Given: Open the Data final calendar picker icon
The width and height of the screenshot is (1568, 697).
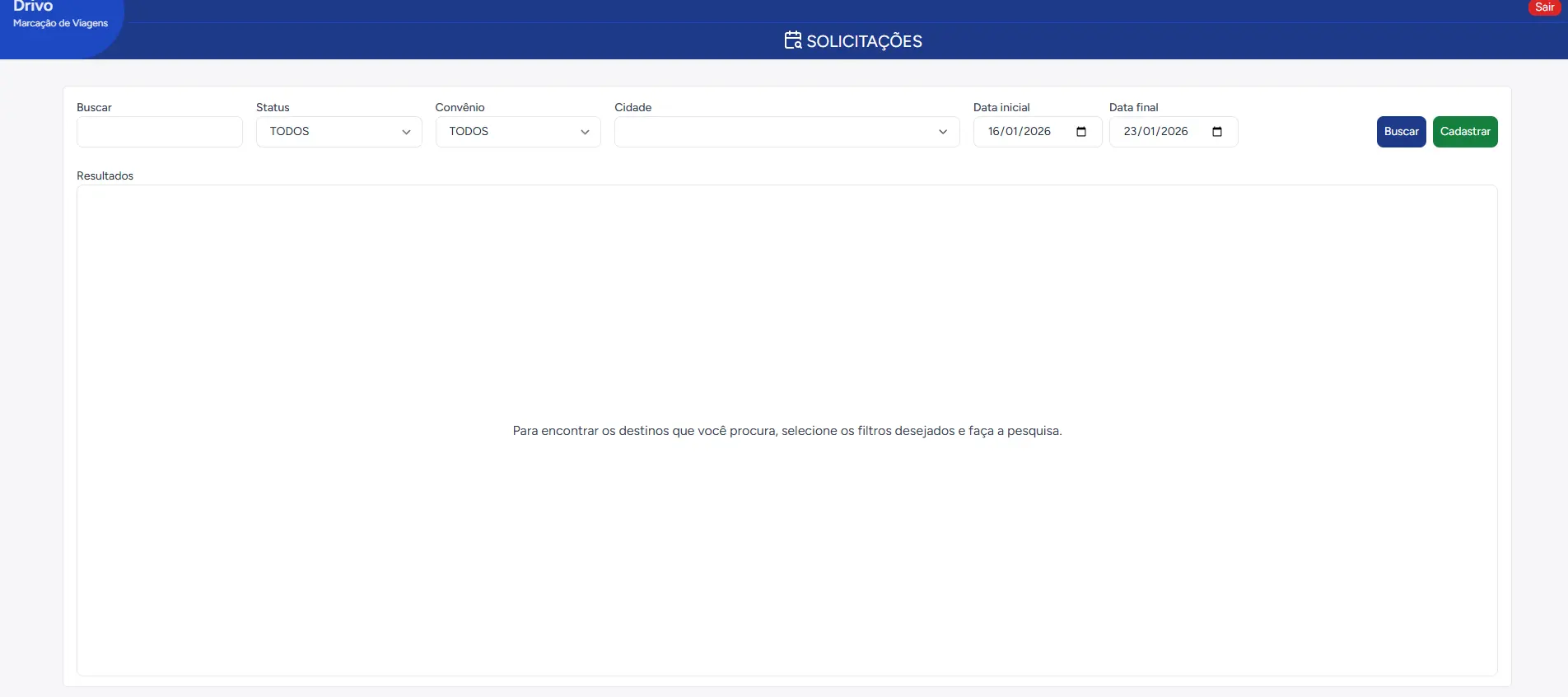Looking at the screenshot, I should pyautogui.click(x=1217, y=132).
